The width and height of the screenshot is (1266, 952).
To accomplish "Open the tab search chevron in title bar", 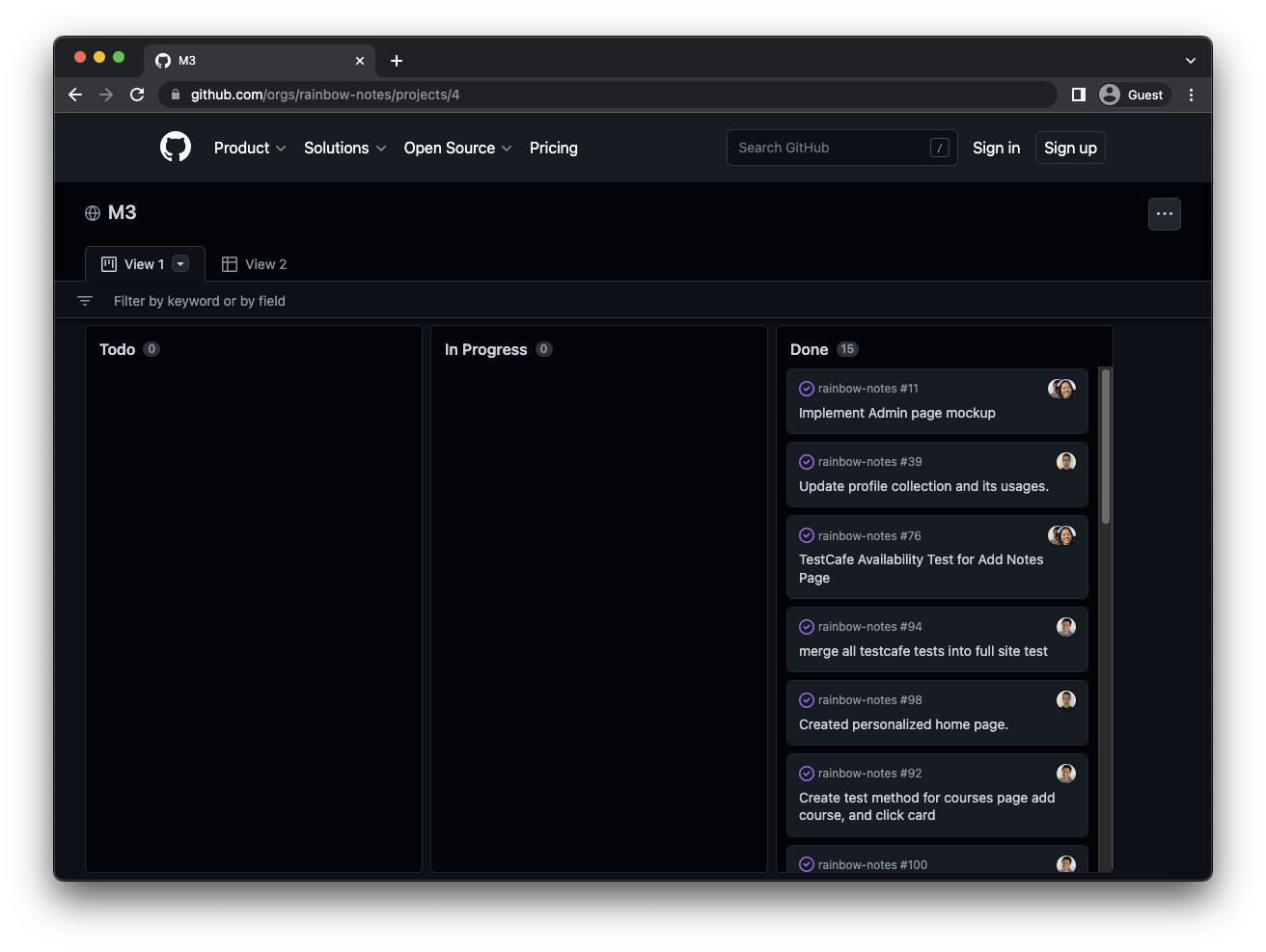I will point(1191,61).
